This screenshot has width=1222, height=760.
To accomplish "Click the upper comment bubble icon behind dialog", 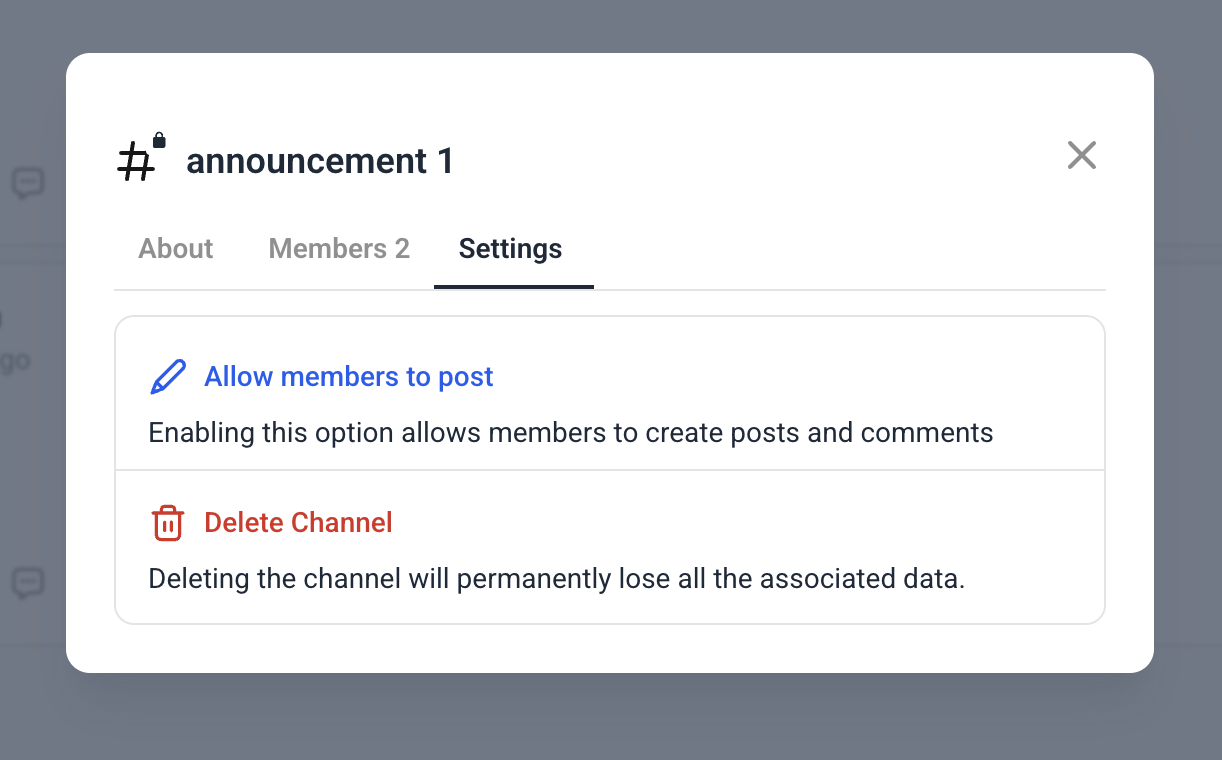I will click(28, 183).
